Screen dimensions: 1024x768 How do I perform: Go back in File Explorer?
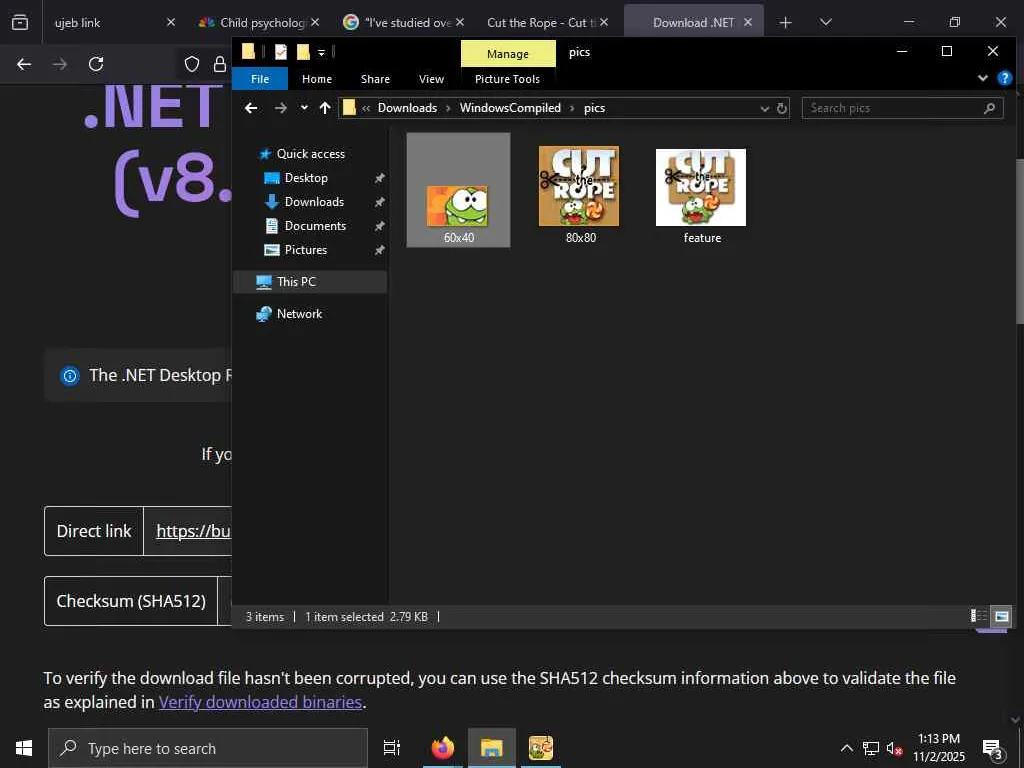tap(251, 108)
